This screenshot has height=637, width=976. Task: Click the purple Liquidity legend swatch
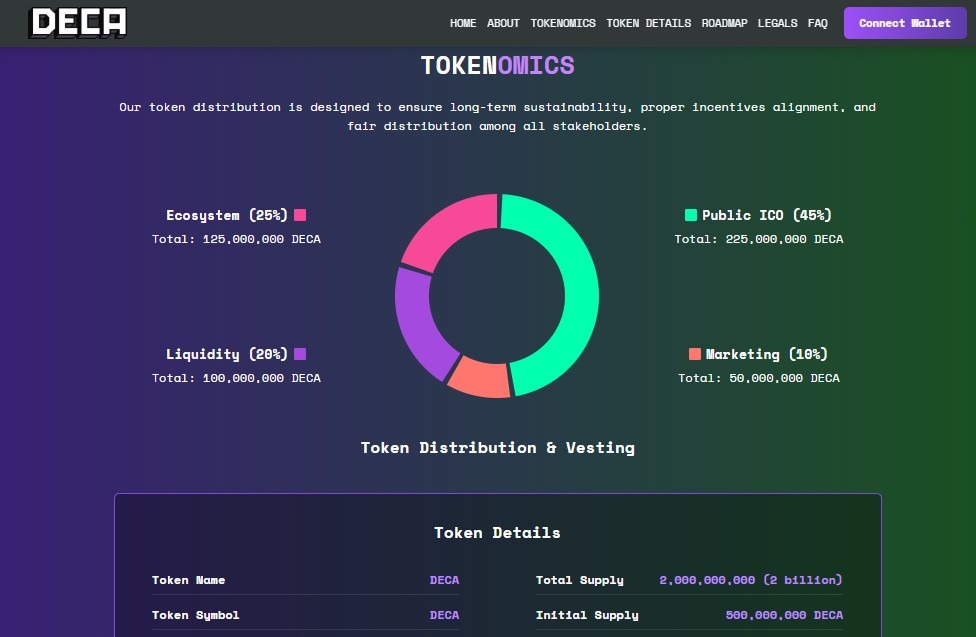(300, 354)
